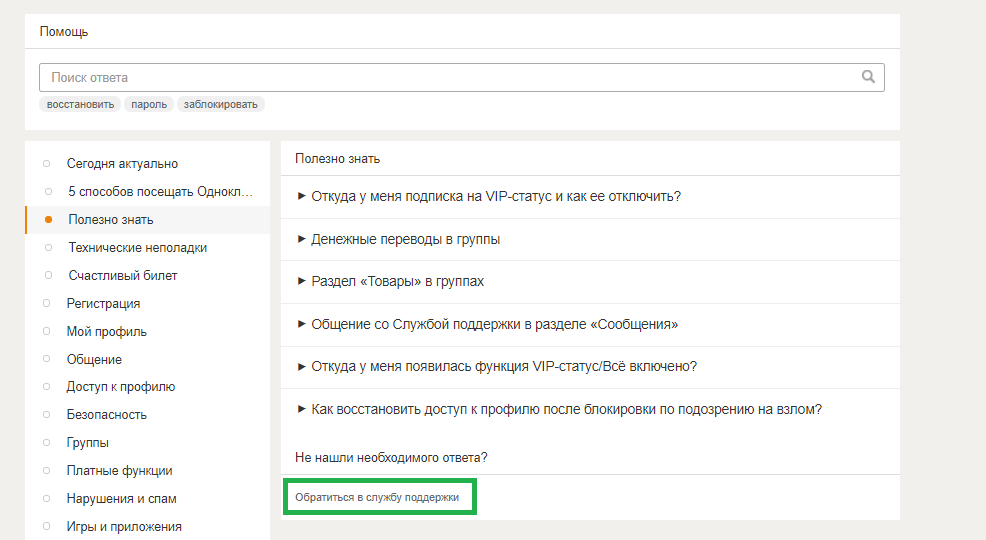This screenshot has width=986, height=540.
Task: Expand the 'VIP-статус/Всё включено' question
Action: point(503,366)
